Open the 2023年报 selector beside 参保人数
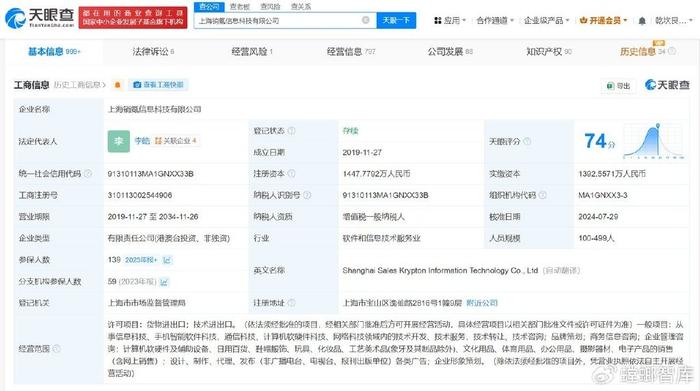700x391 pixels. [x=141, y=260]
